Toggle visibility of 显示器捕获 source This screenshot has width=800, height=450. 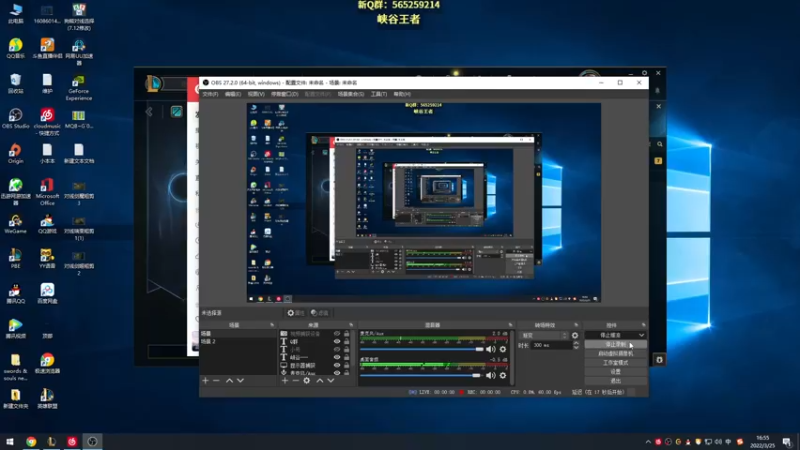coord(337,365)
